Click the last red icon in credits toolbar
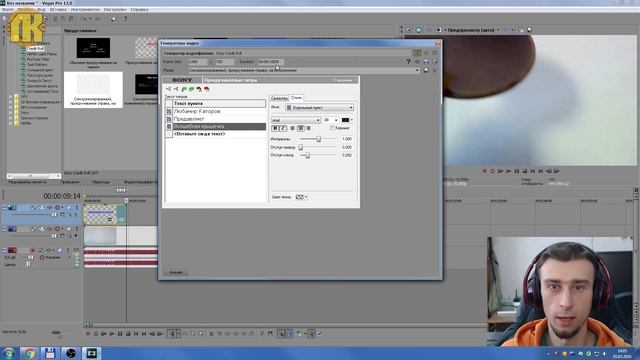Screen dimensions: 640x360 pyautogui.click(x=207, y=89)
